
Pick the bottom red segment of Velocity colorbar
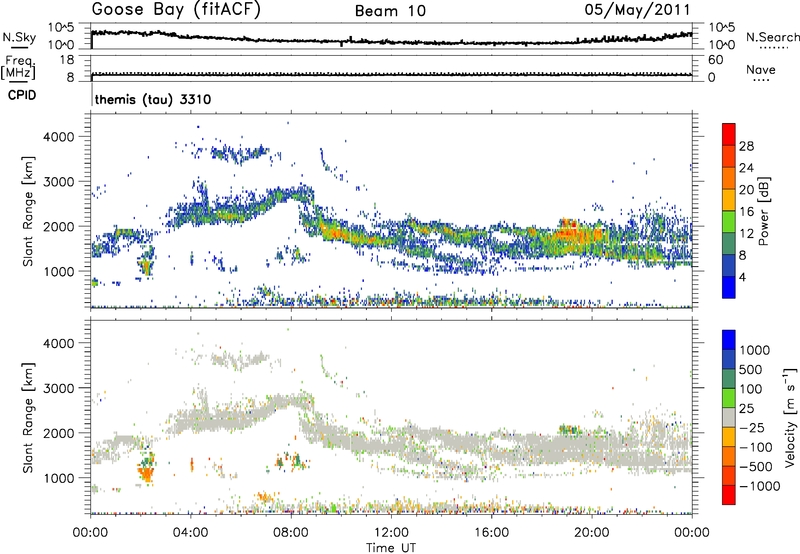point(729,495)
